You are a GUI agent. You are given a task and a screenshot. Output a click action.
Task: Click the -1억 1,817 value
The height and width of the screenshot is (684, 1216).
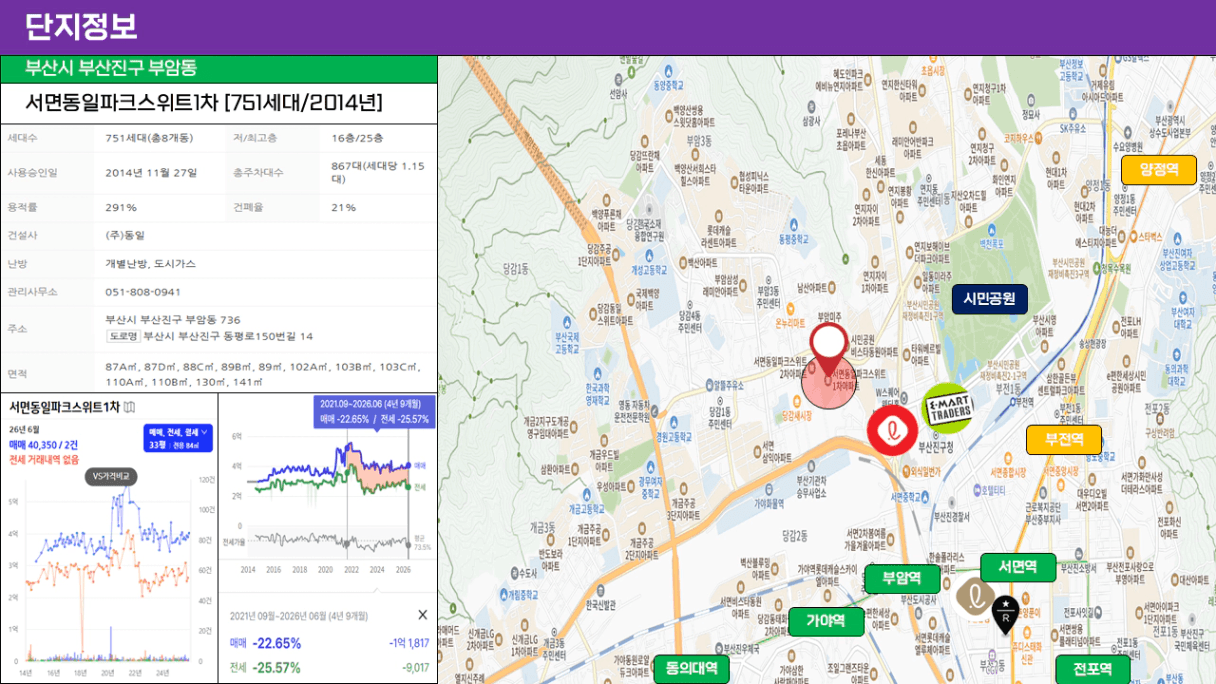[x=408, y=643]
